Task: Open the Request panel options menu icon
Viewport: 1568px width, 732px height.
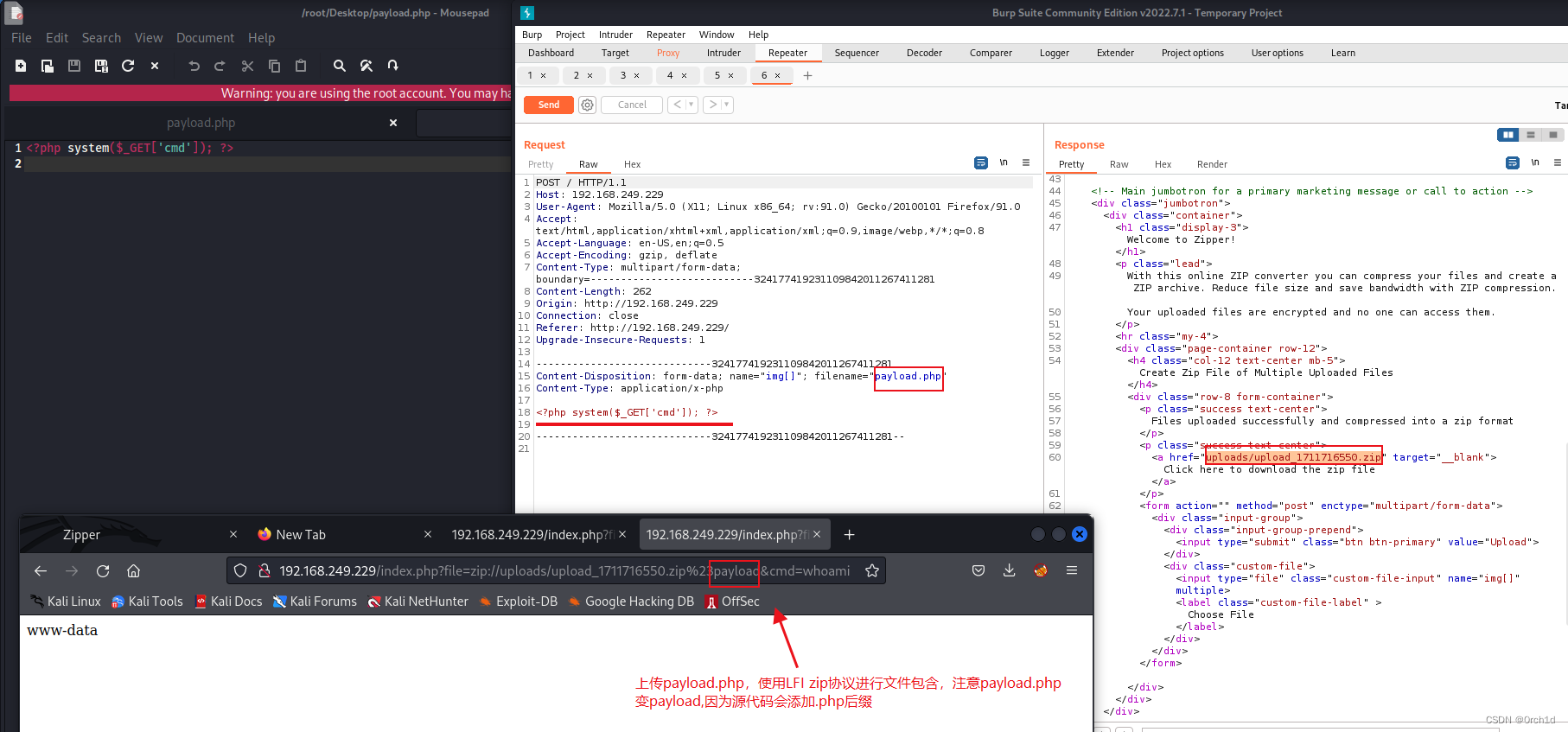Action: pos(1026,162)
